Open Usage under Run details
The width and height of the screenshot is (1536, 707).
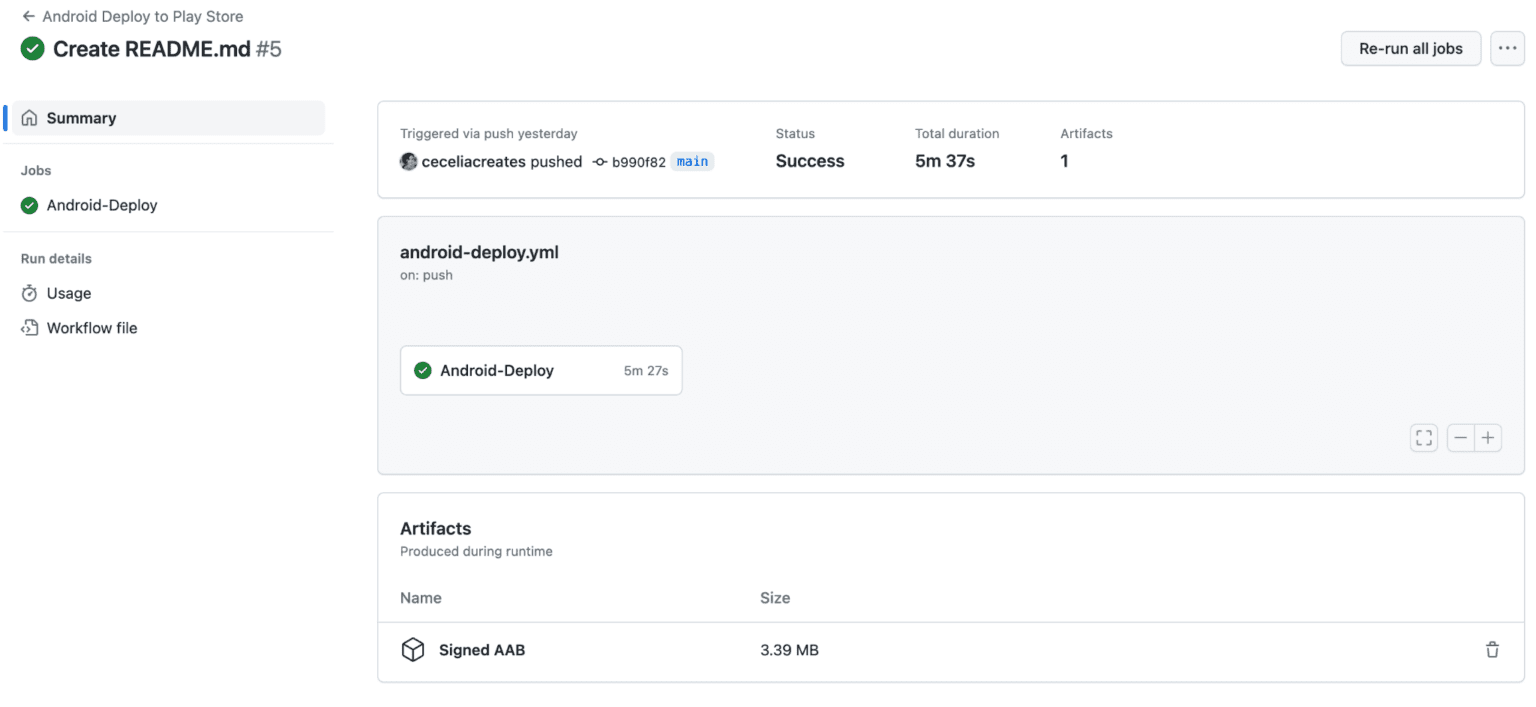(67, 293)
